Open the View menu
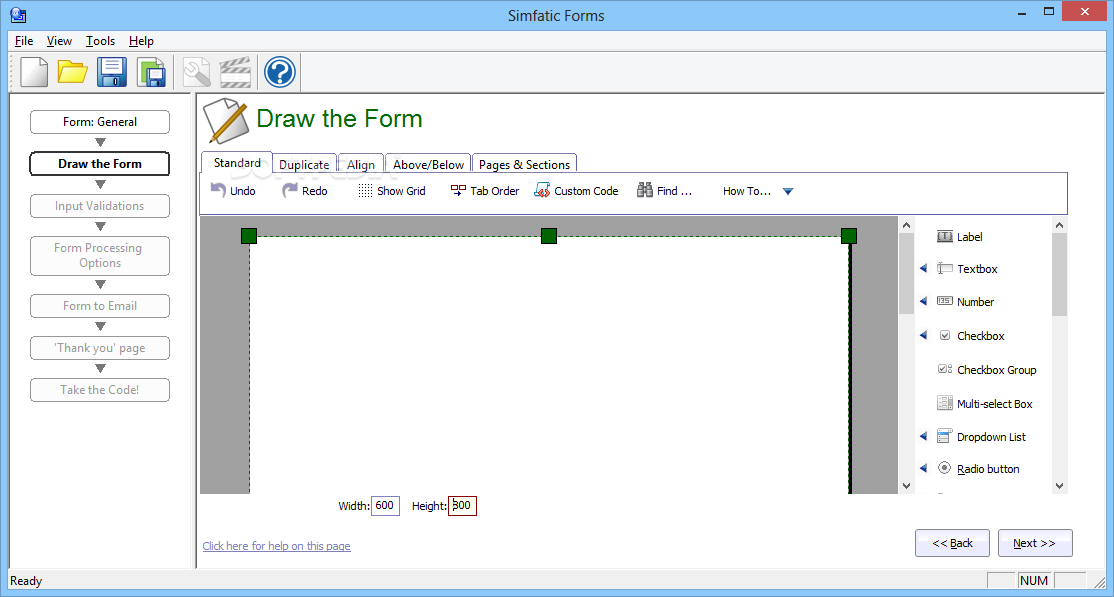 (x=60, y=41)
